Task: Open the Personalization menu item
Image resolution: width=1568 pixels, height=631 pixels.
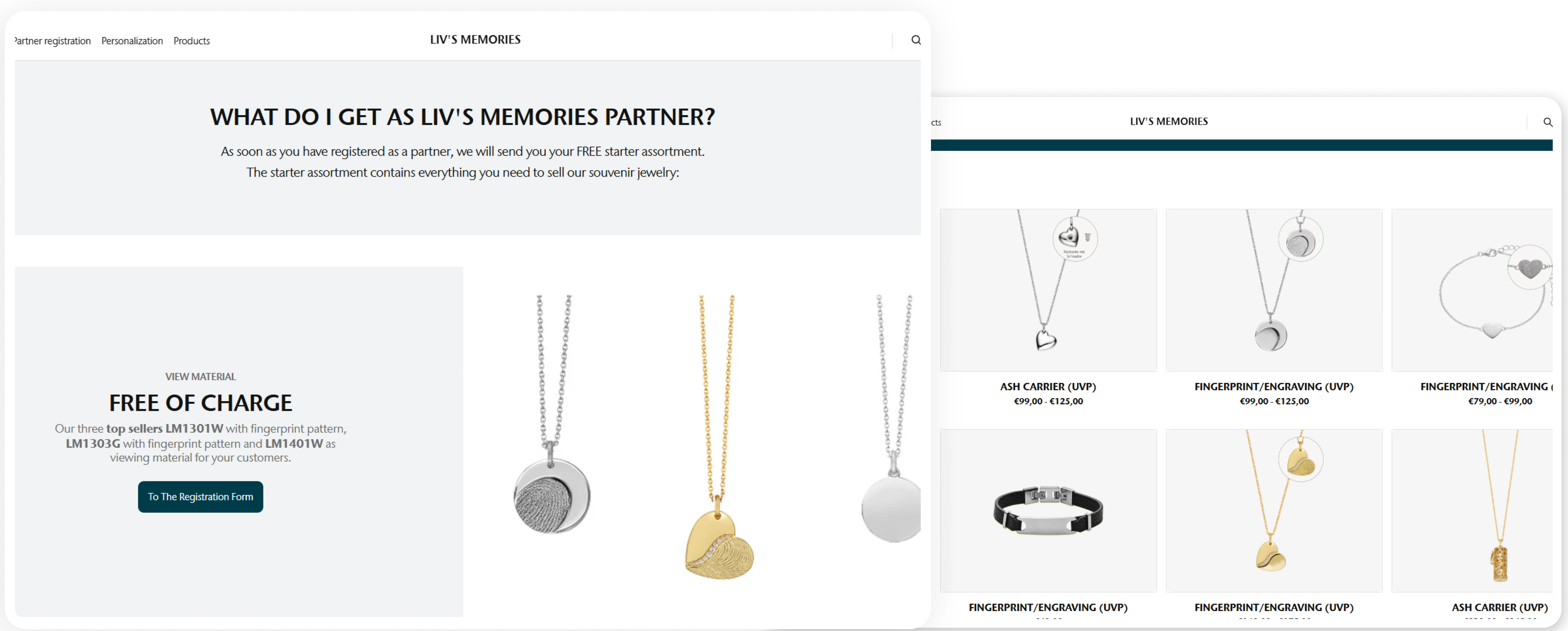Action: [x=132, y=41]
